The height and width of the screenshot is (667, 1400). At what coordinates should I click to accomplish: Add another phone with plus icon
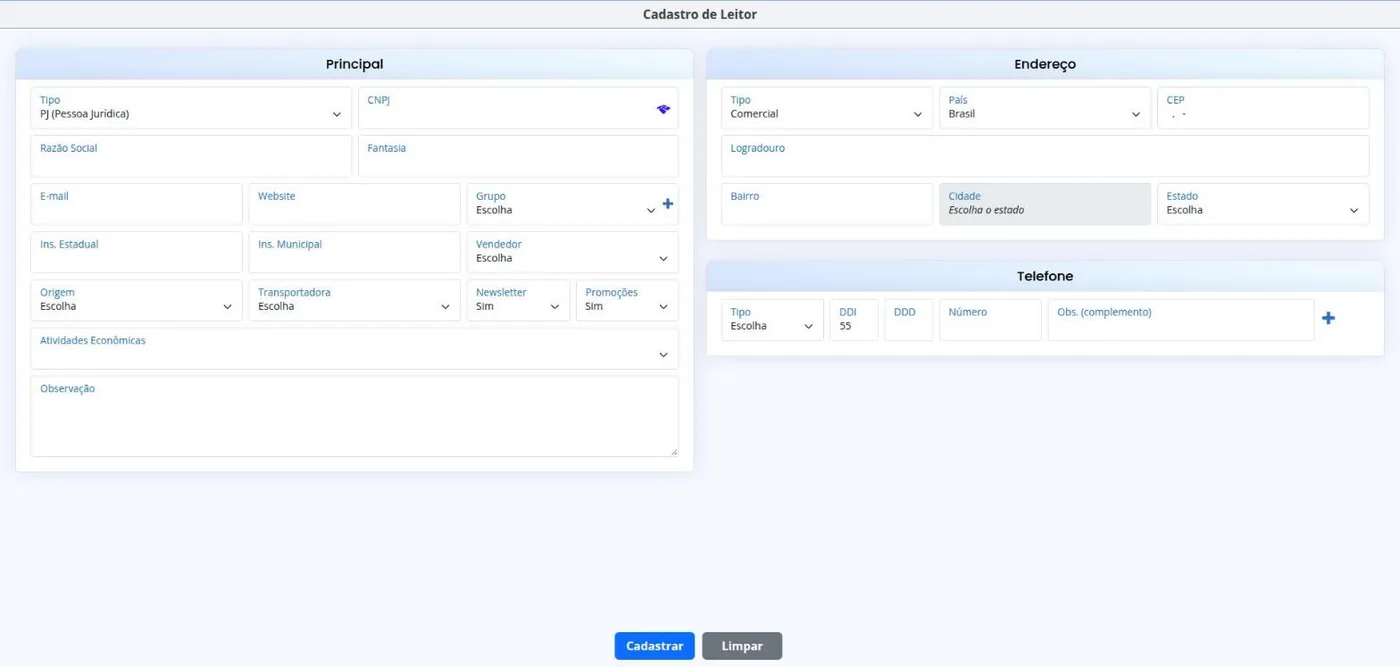point(1328,318)
